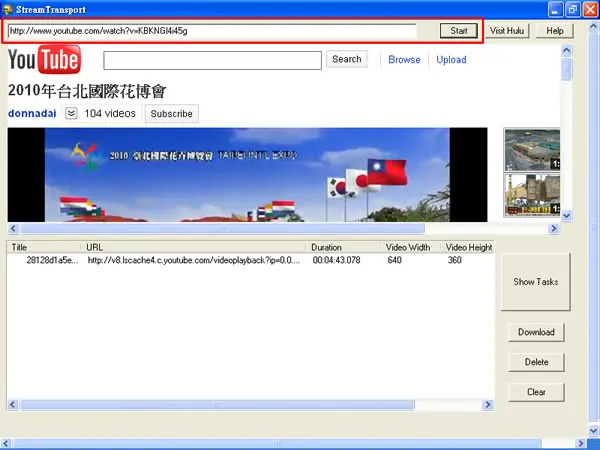Open Visit Hulu

click(507, 31)
